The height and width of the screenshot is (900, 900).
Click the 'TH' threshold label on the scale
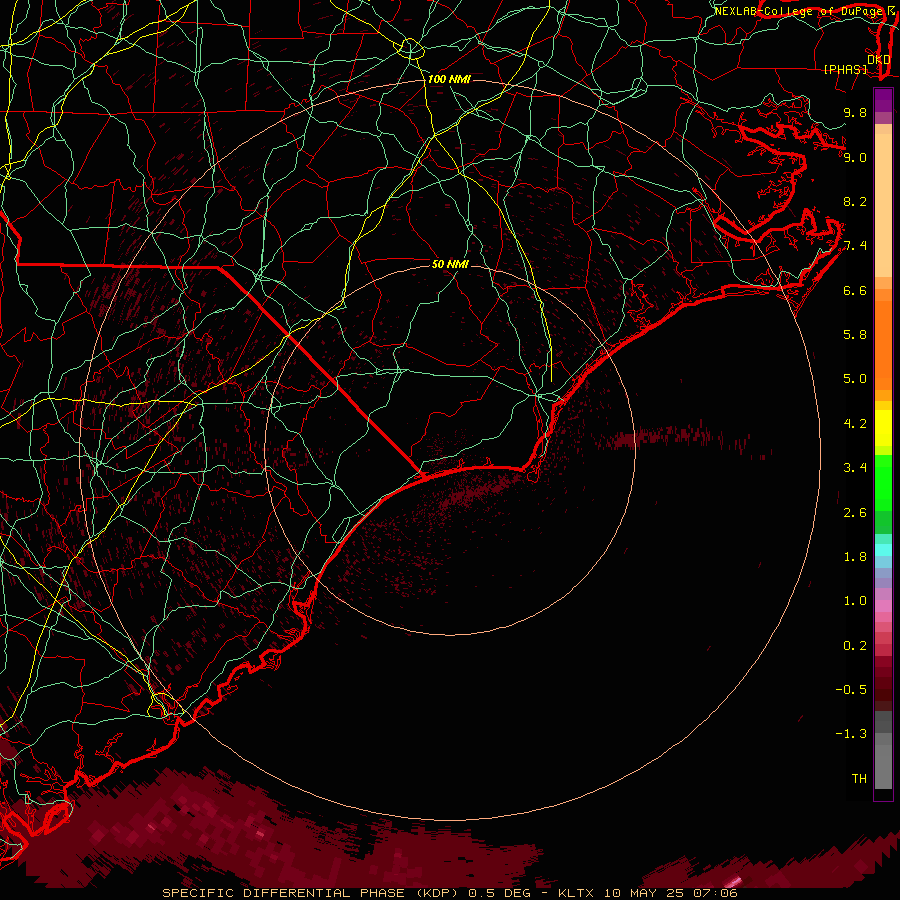click(859, 779)
